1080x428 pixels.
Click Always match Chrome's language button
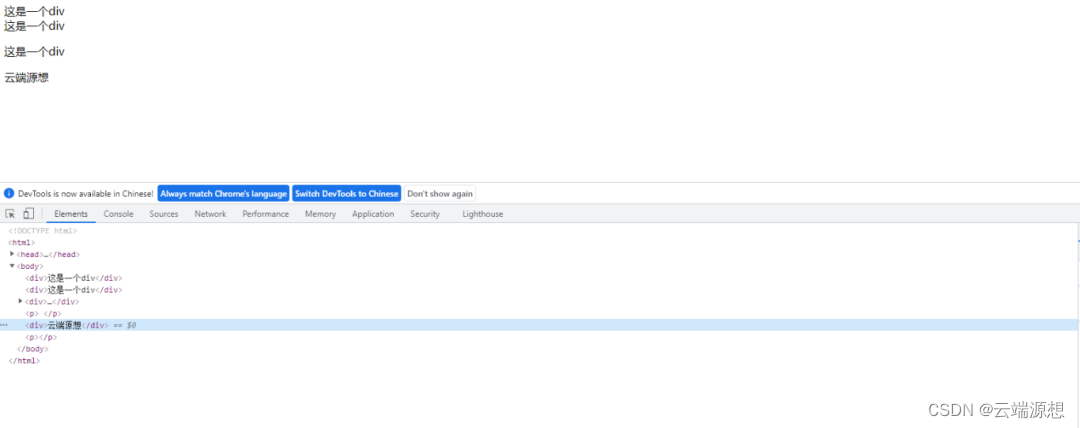224,194
